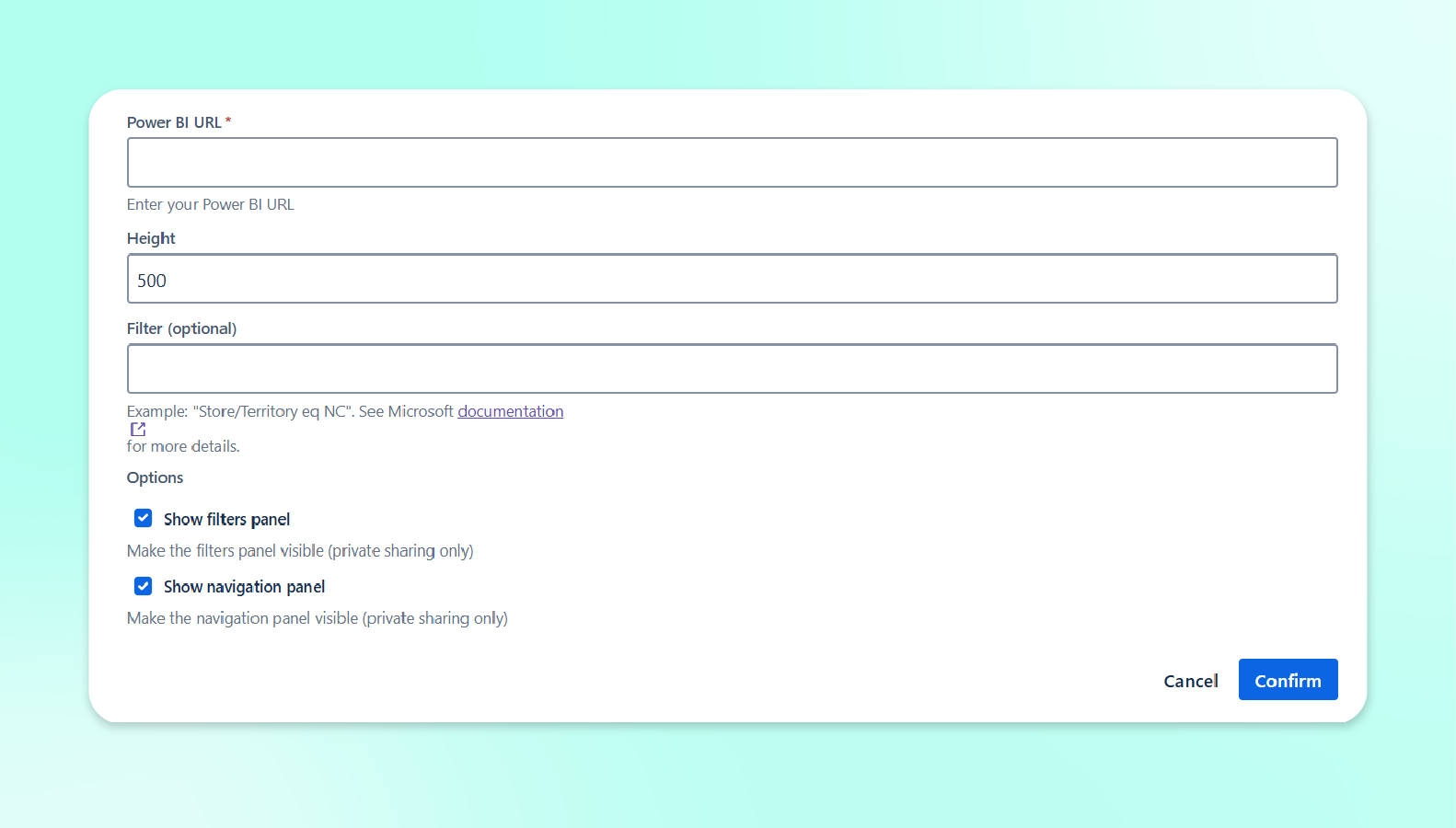Click the filters panel private sharing description
Image resolution: width=1456 pixels, height=828 pixels.
click(x=300, y=551)
